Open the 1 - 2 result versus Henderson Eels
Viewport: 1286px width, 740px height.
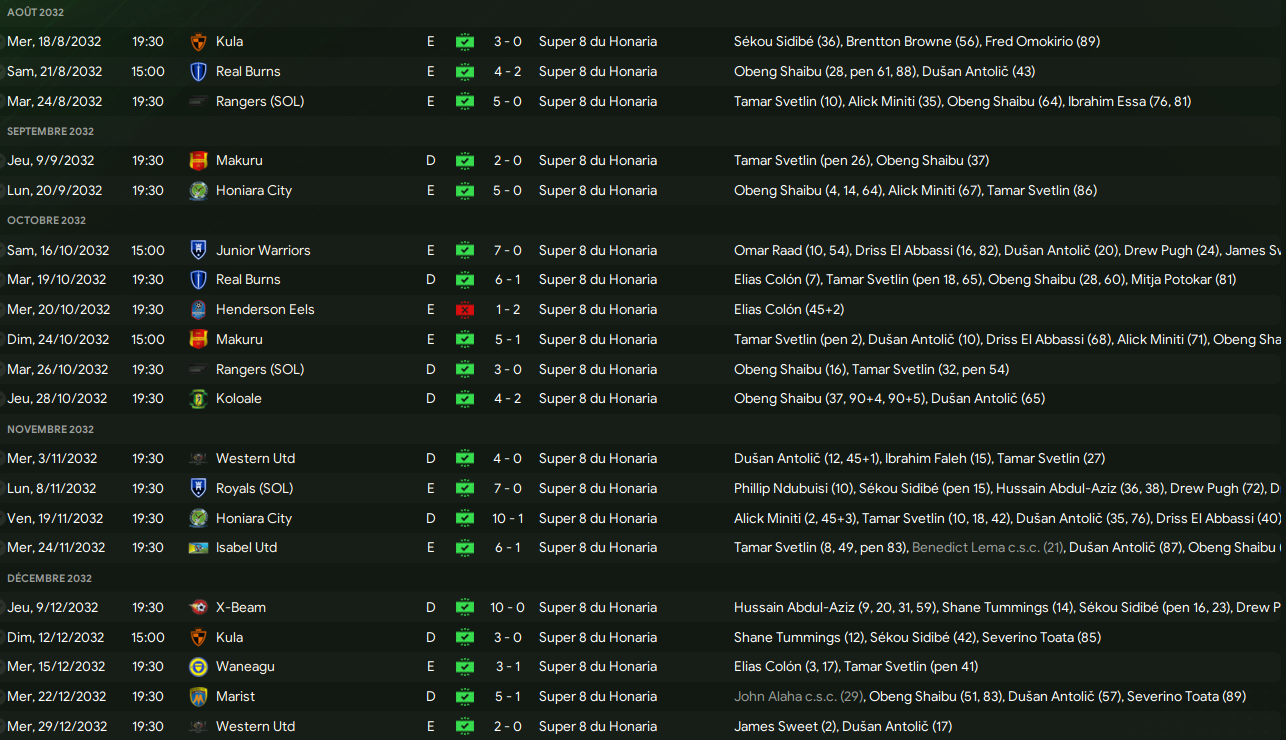point(507,310)
